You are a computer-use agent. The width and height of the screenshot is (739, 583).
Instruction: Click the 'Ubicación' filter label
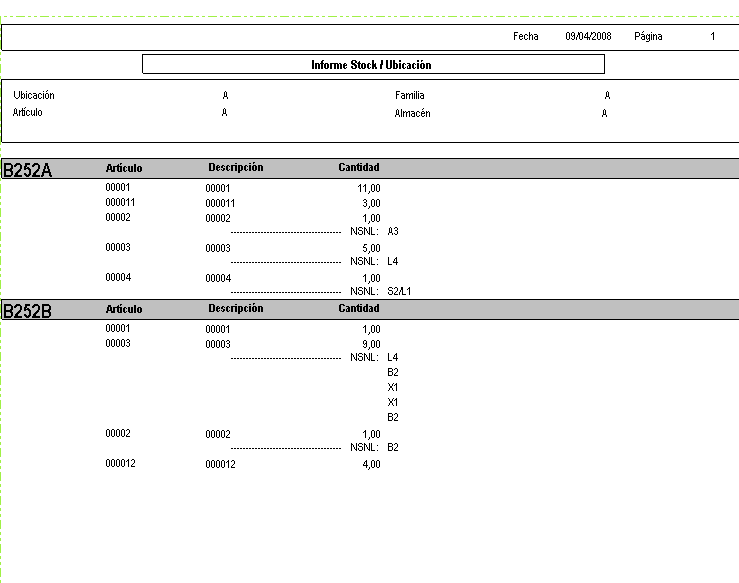(x=34, y=95)
